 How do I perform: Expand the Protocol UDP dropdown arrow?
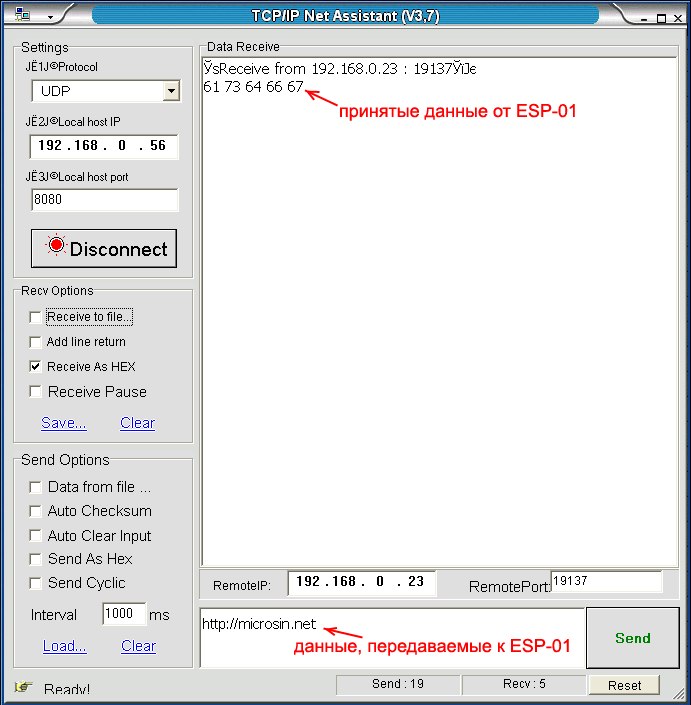(171, 91)
